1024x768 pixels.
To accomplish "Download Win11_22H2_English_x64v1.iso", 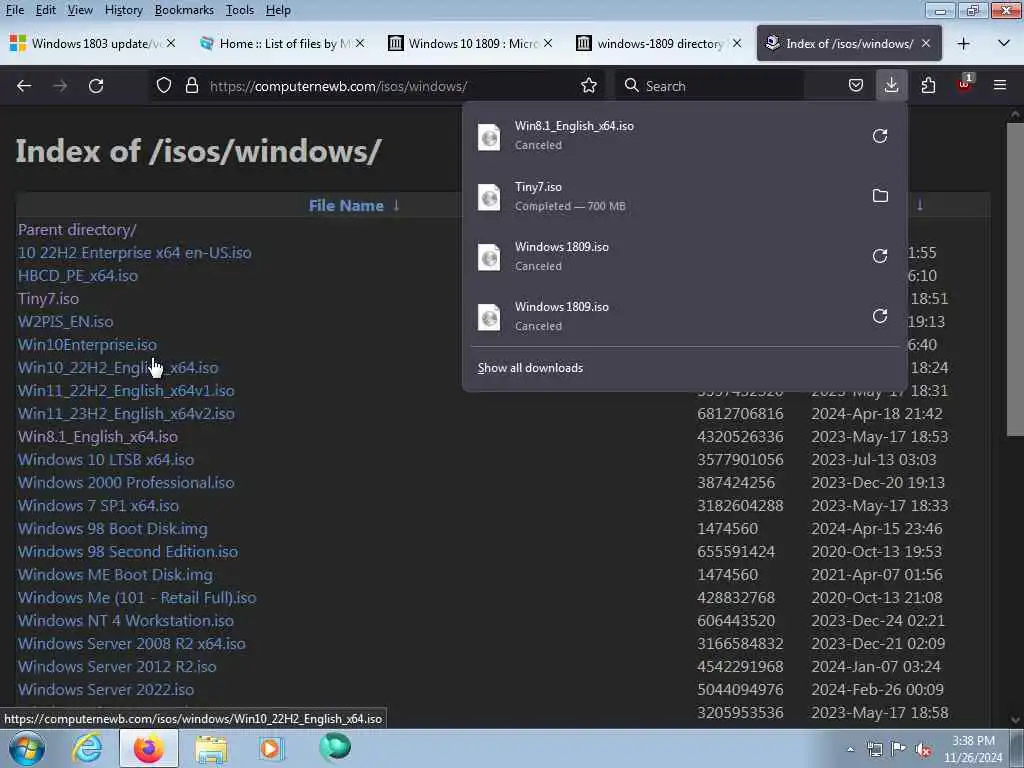I will [x=126, y=391].
